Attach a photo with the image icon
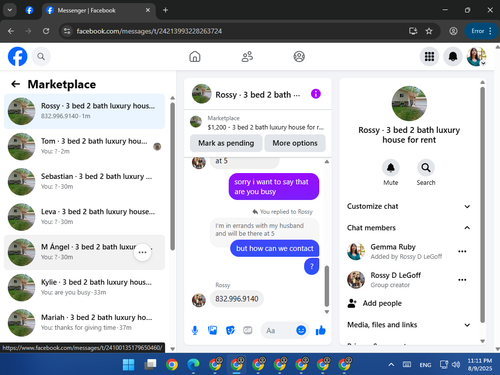This screenshot has width=500, height=375. pyautogui.click(x=212, y=330)
